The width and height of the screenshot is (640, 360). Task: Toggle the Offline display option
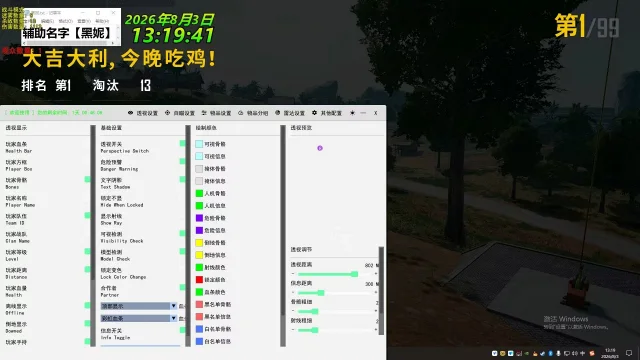coord(87,305)
